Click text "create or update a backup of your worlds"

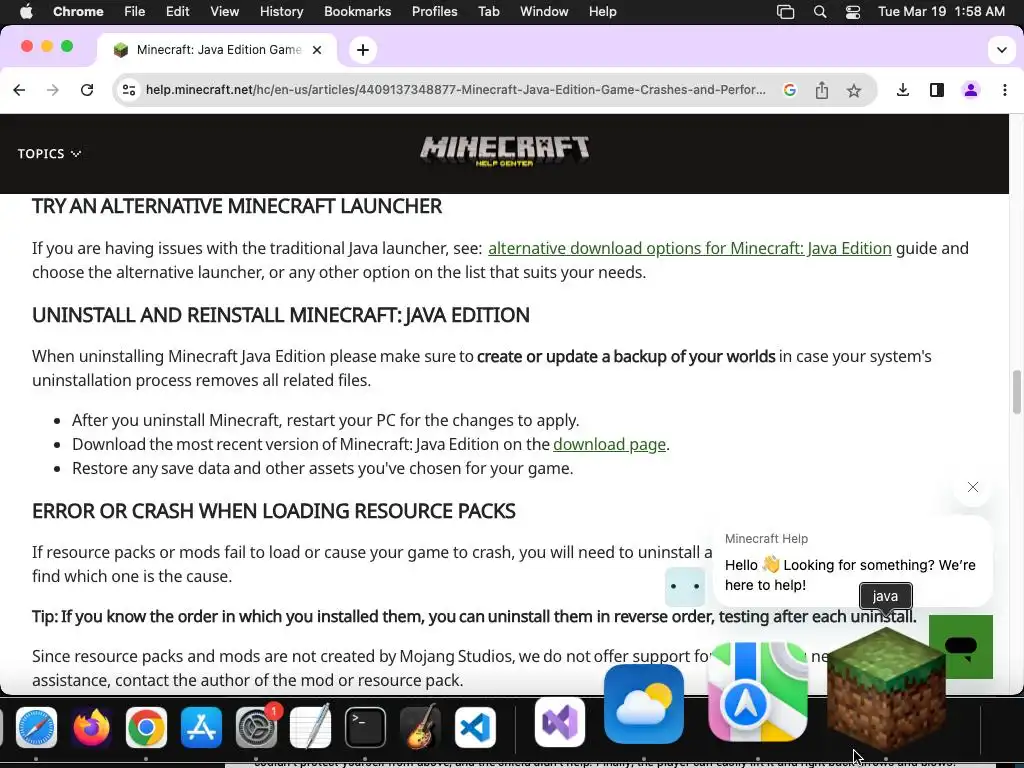coord(626,357)
